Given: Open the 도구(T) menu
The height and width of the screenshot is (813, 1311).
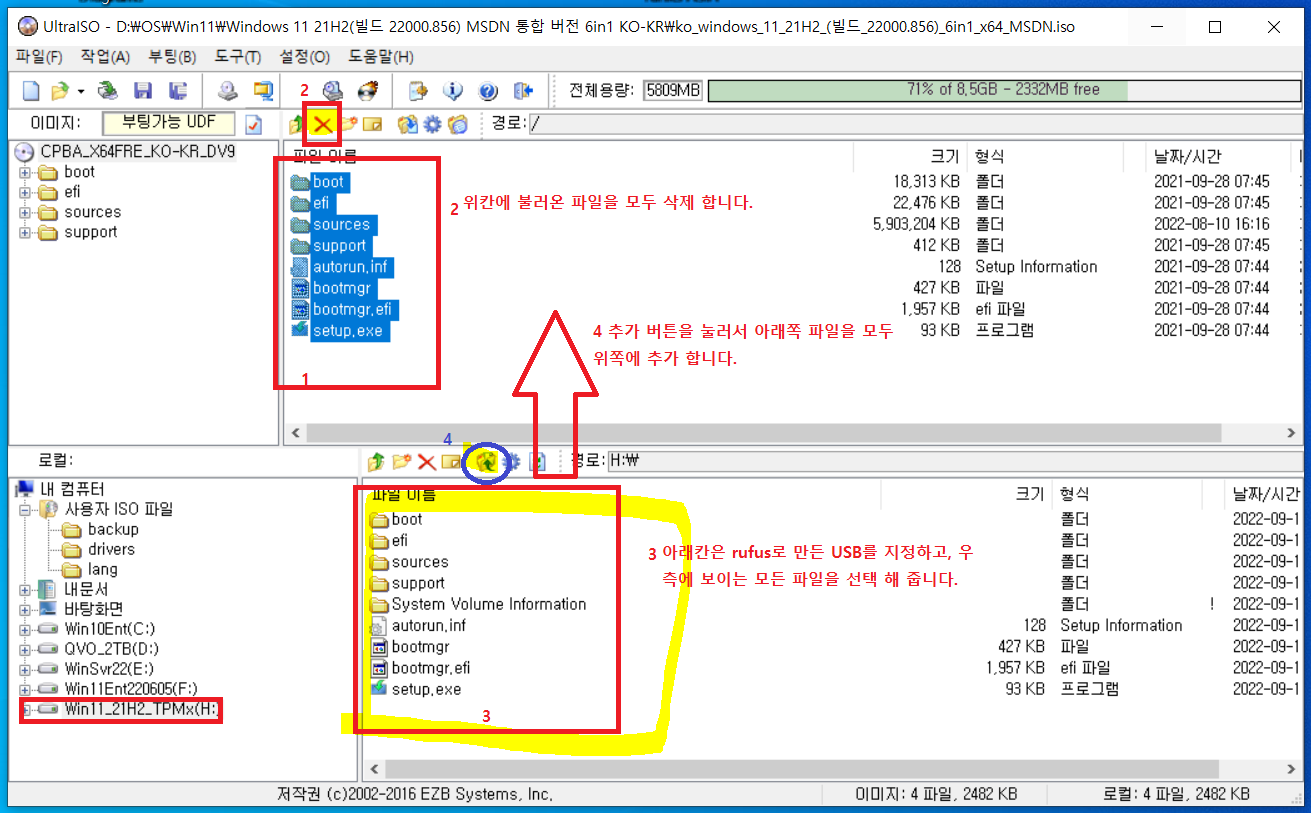Looking at the screenshot, I should [x=238, y=57].
